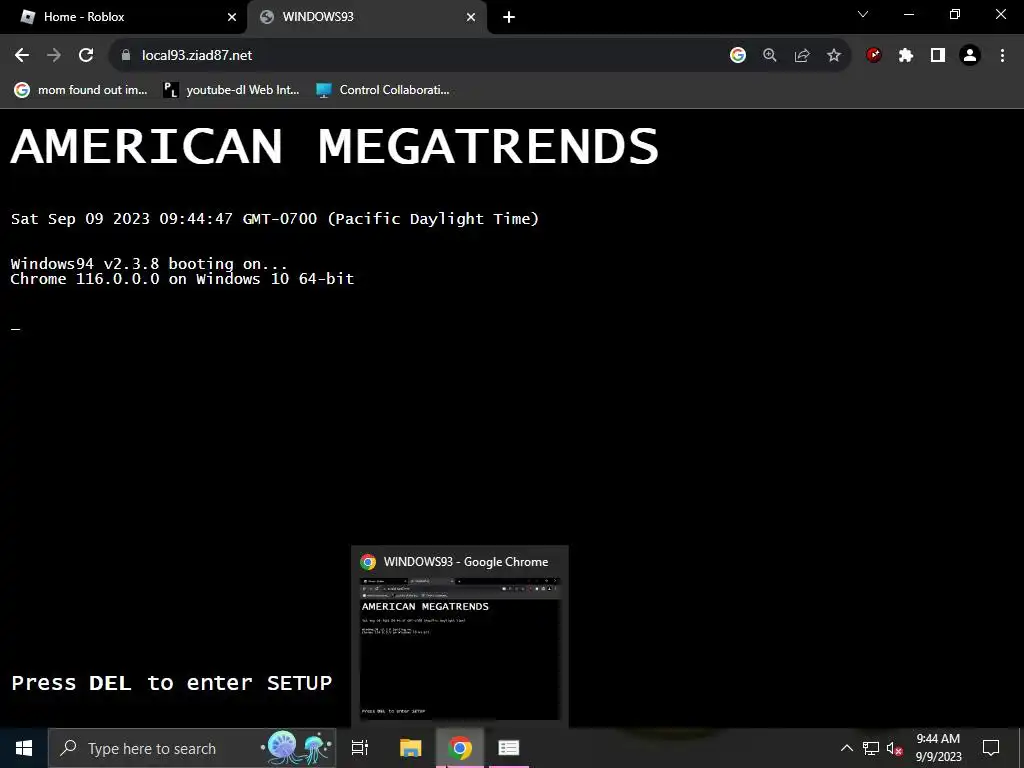The width and height of the screenshot is (1024, 768).
Task: Minimize the Chrome window
Action: click(908, 14)
